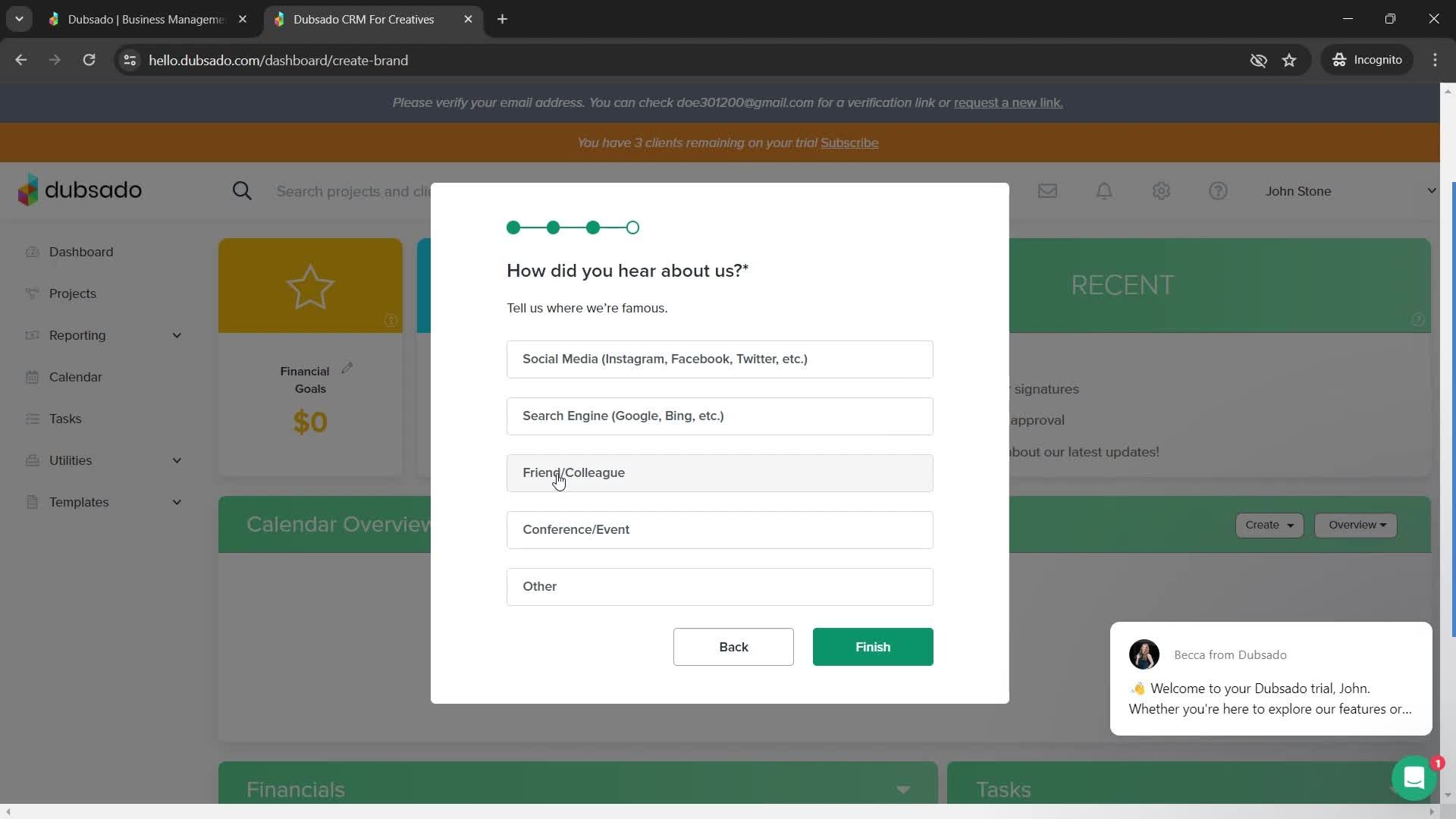Open Becca's welcome chat message
Screen dimensions: 1456x819
coord(1271,679)
